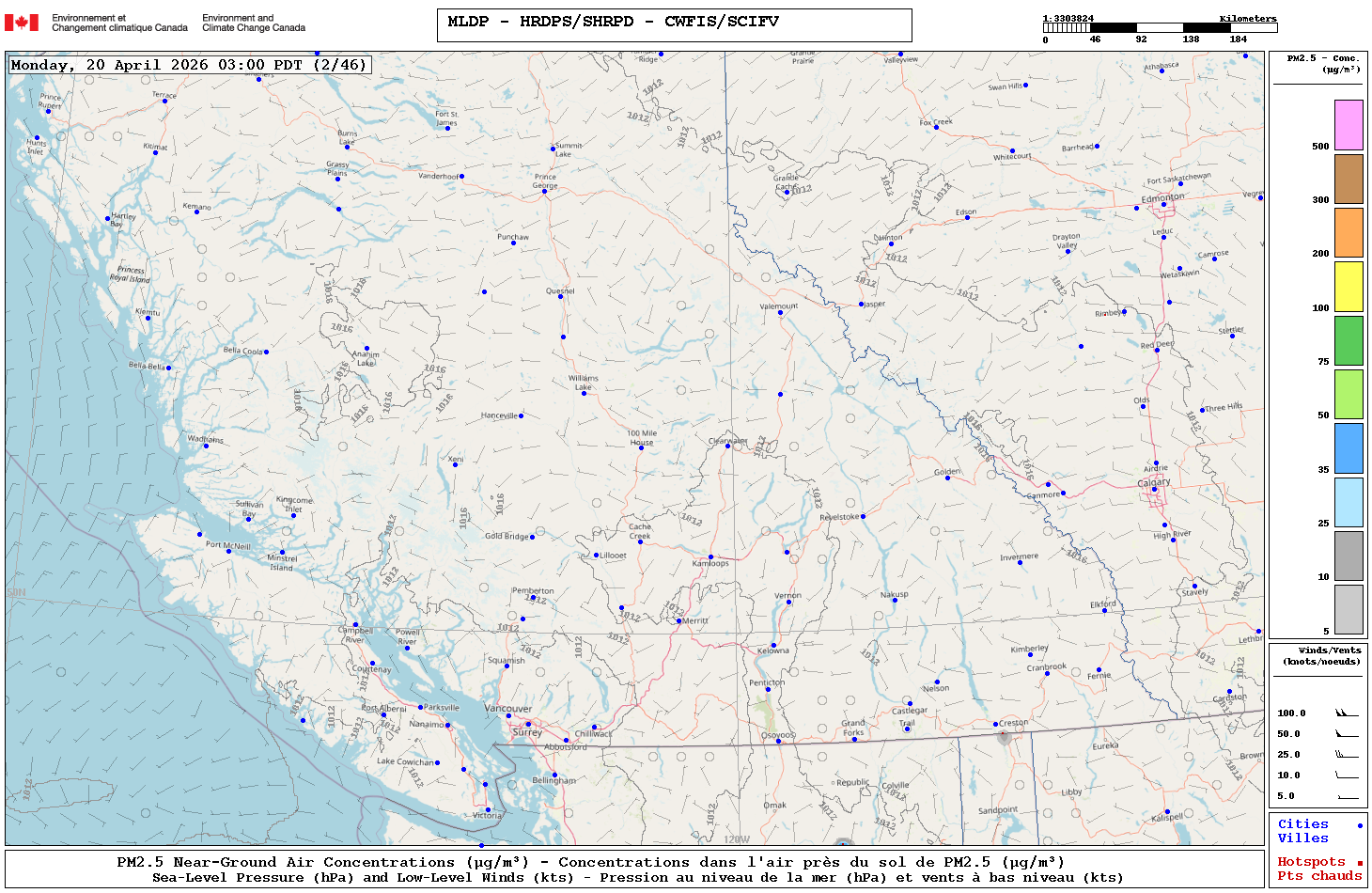Screen dimensions: 1372x893
Task: Click the 100.0 knots wind barb symbol
Action: 1347,713
